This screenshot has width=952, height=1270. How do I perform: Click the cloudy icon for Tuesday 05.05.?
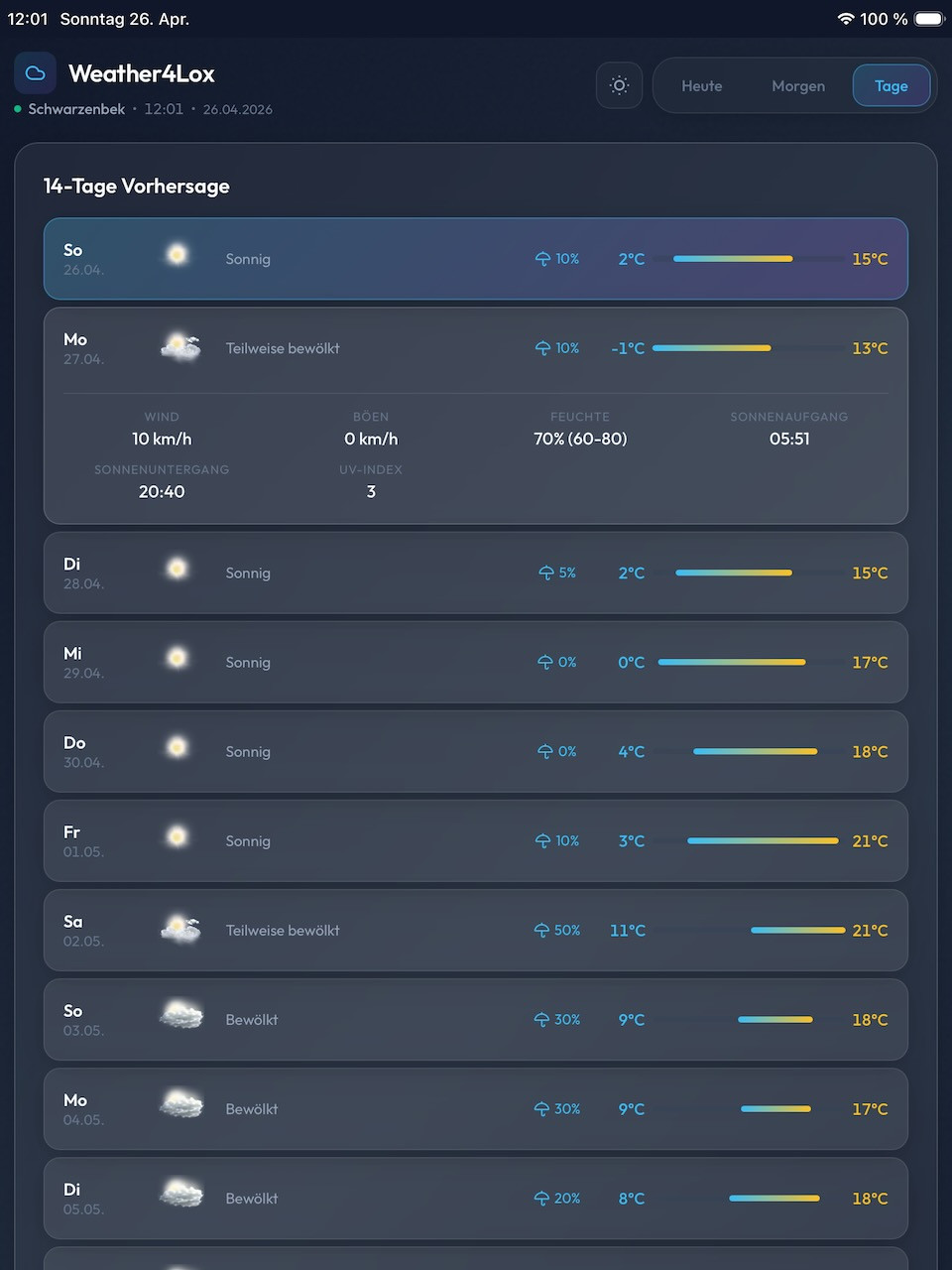tap(181, 1195)
